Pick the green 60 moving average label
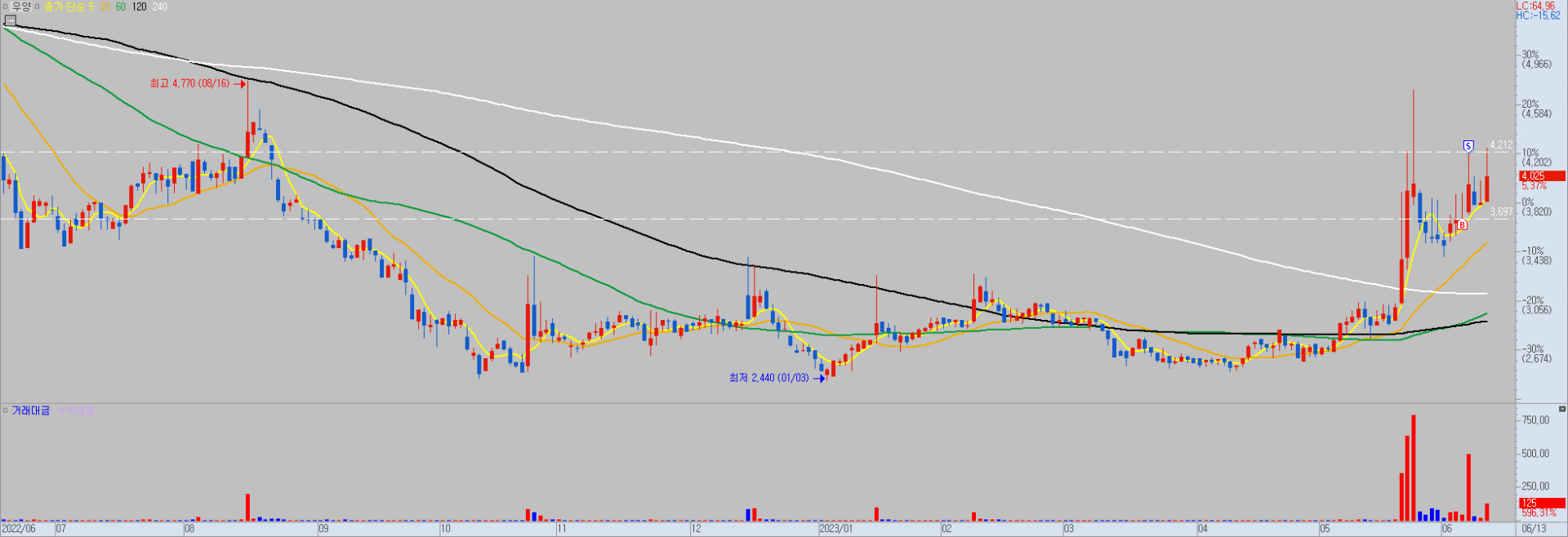Screen dimensions: 1568x537 tap(121, 7)
